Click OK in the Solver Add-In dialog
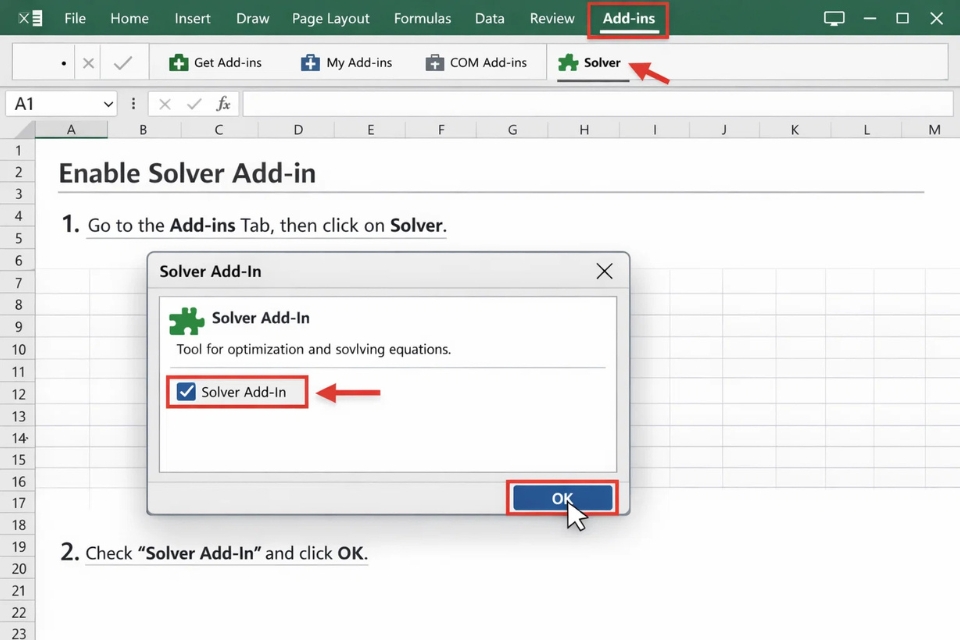 562,497
